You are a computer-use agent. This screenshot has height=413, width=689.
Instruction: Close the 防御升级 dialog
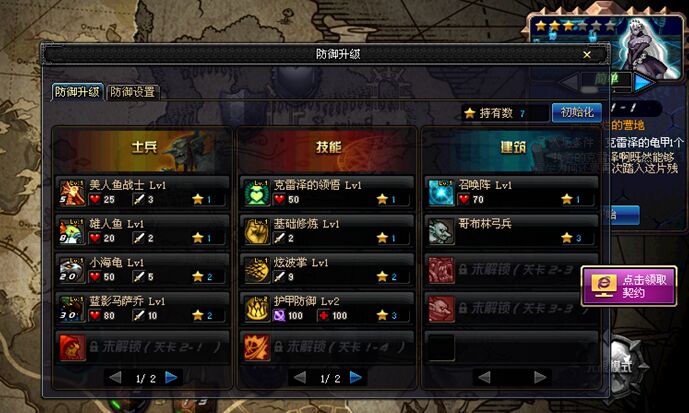pos(587,54)
